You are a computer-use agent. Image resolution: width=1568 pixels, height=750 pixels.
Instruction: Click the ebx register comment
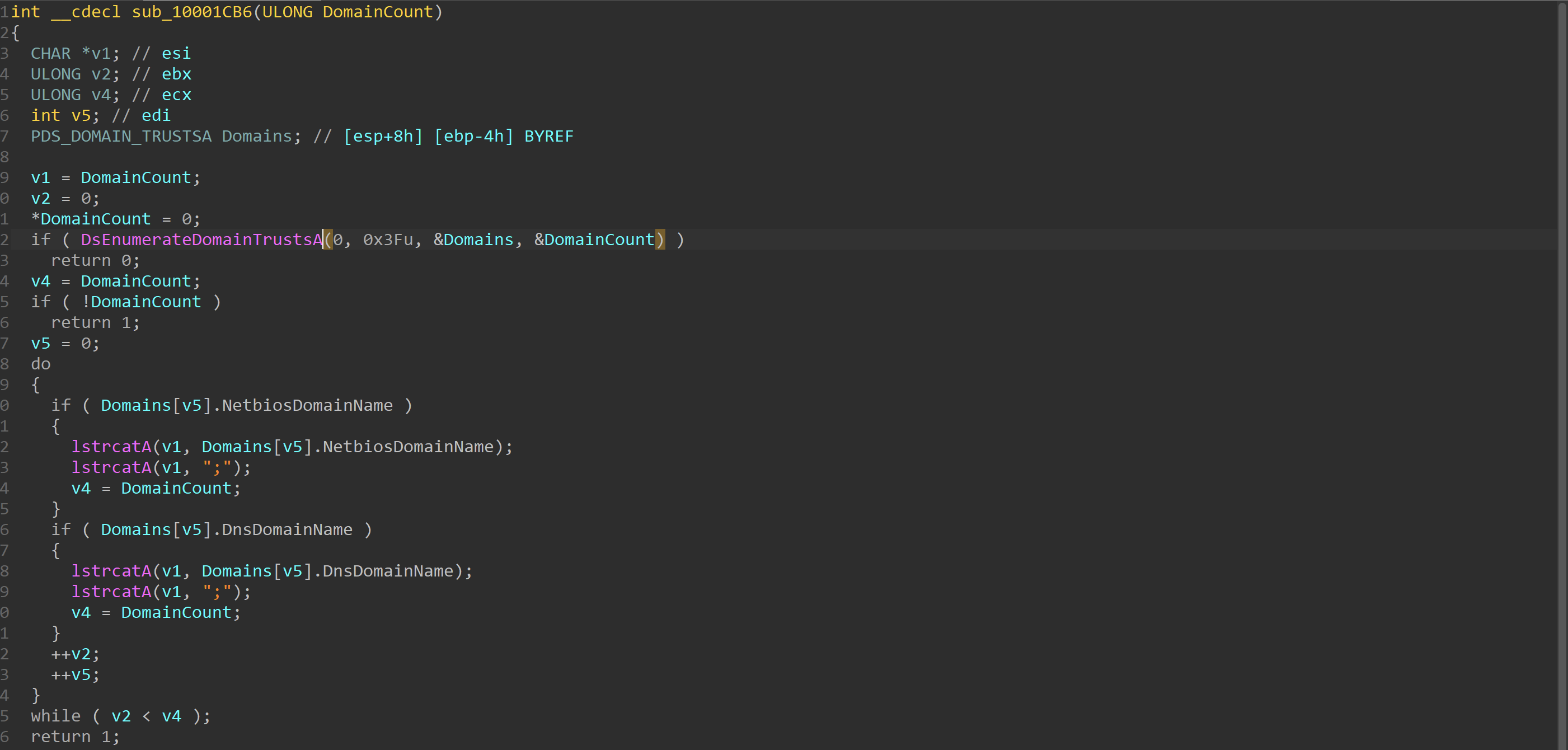pos(176,74)
